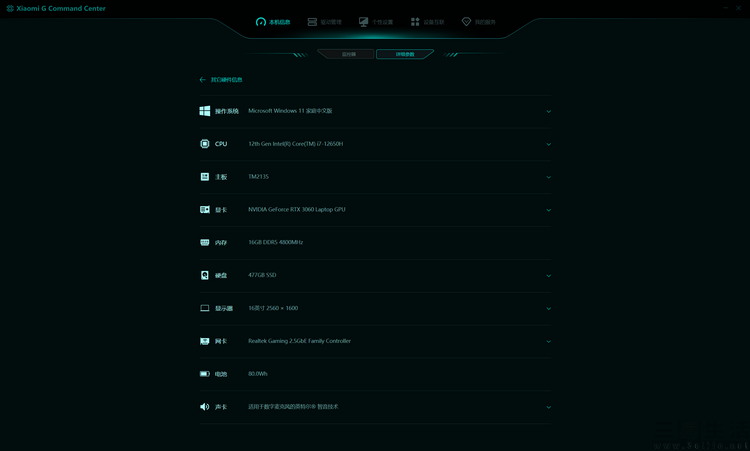The width and height of the screenshot is (750, 451).
Task: Expand the CPU row chevron
Action: point(549,144)
